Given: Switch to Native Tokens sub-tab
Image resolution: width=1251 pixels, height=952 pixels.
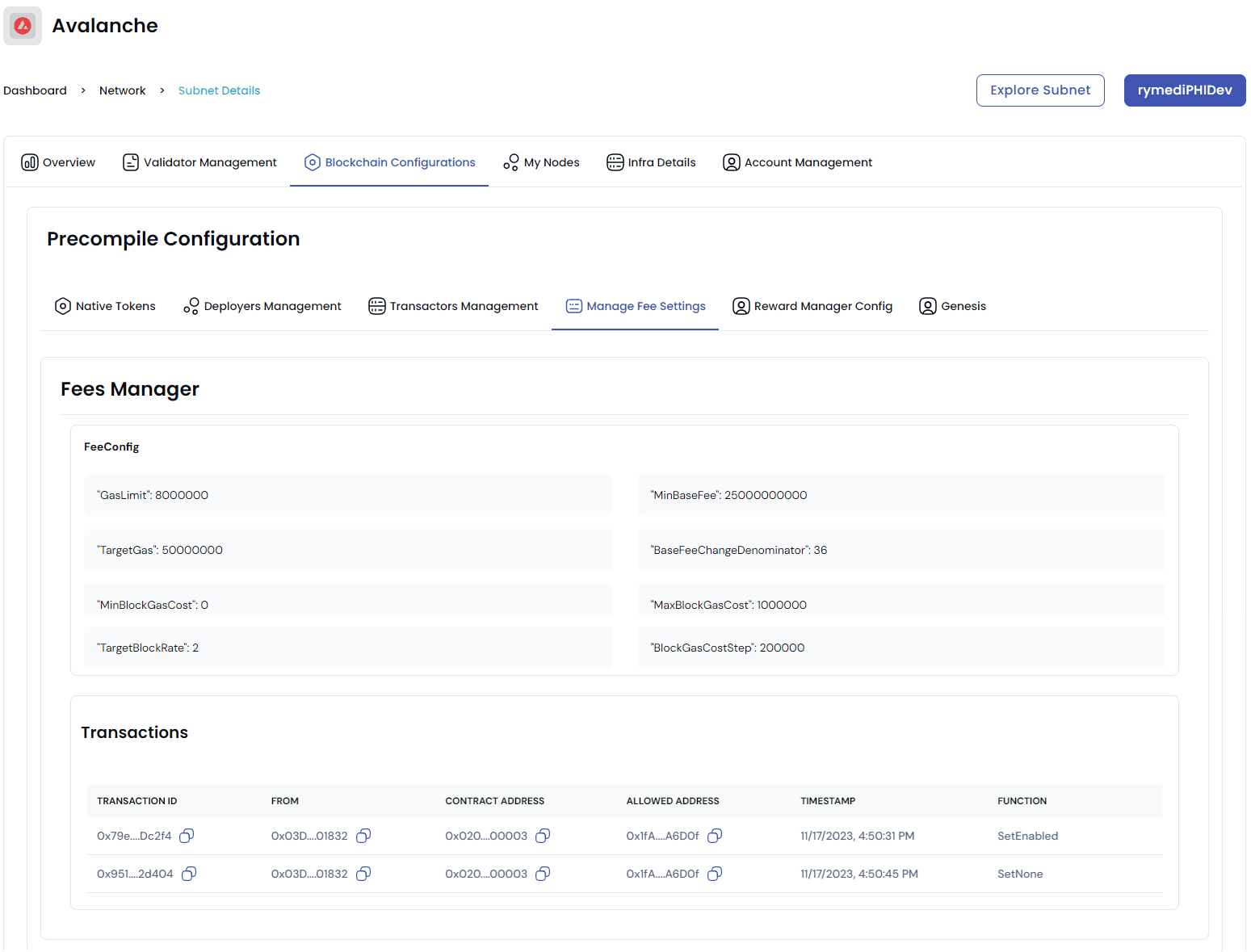Looking at the screenshot, I should coord(105,306).
